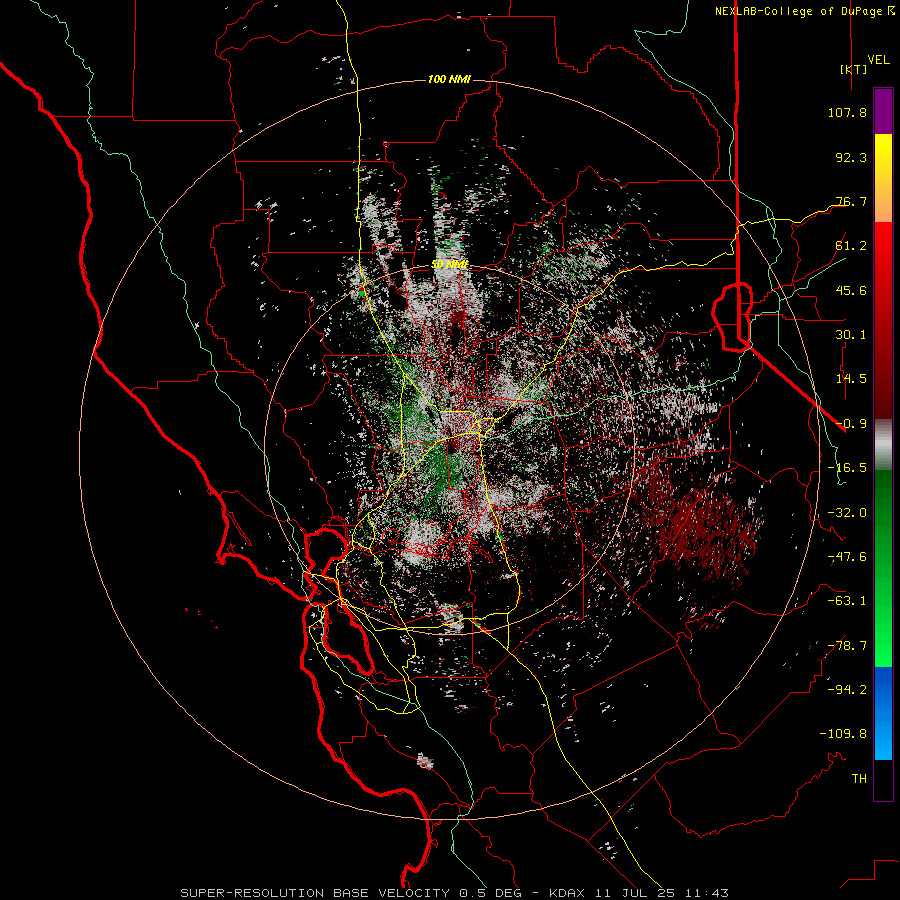Click the TH legend label
This screenshot has height=900, width=900.
click(859, 778)
